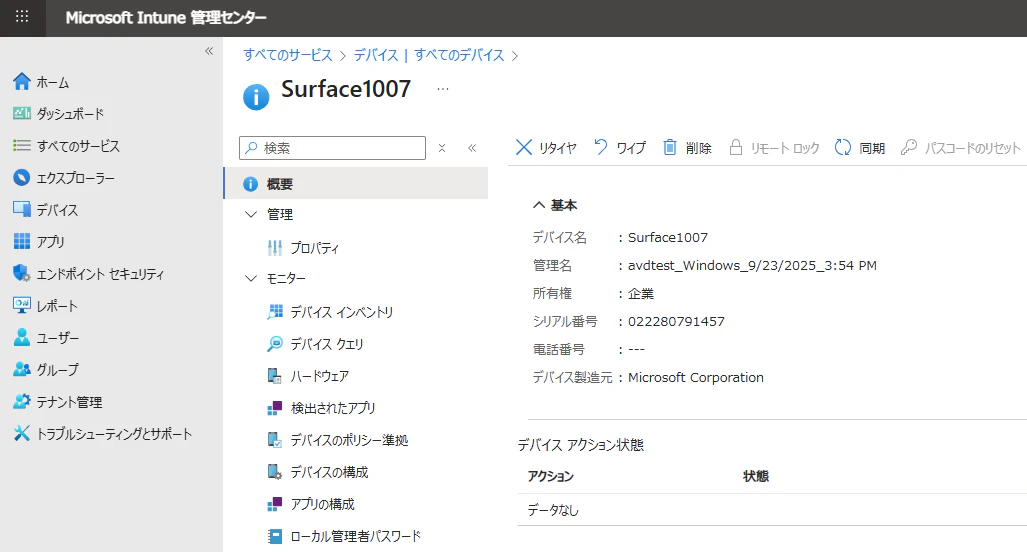Click the データなし table row
This screenshot has width=1027, height=552.
772,510
